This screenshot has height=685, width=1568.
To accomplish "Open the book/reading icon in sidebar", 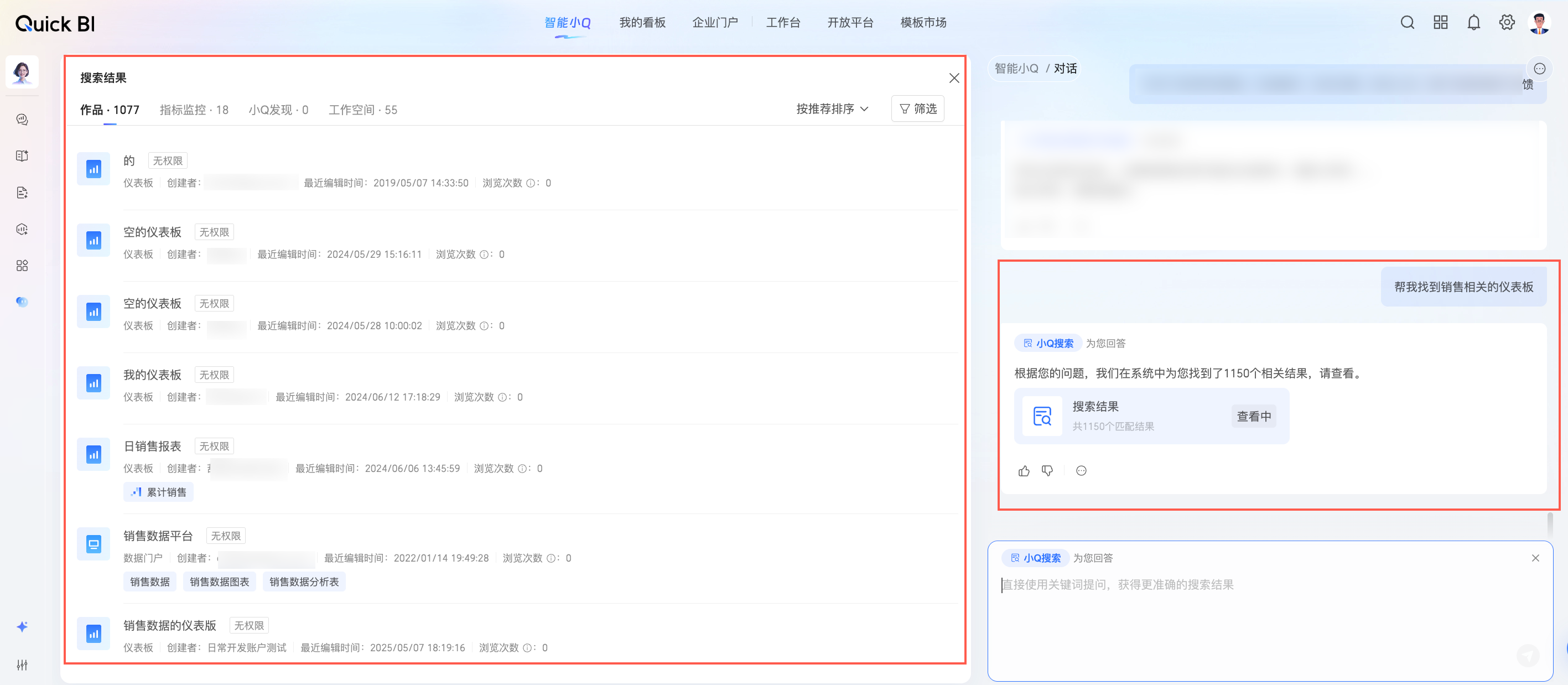I will click(23, 156).
